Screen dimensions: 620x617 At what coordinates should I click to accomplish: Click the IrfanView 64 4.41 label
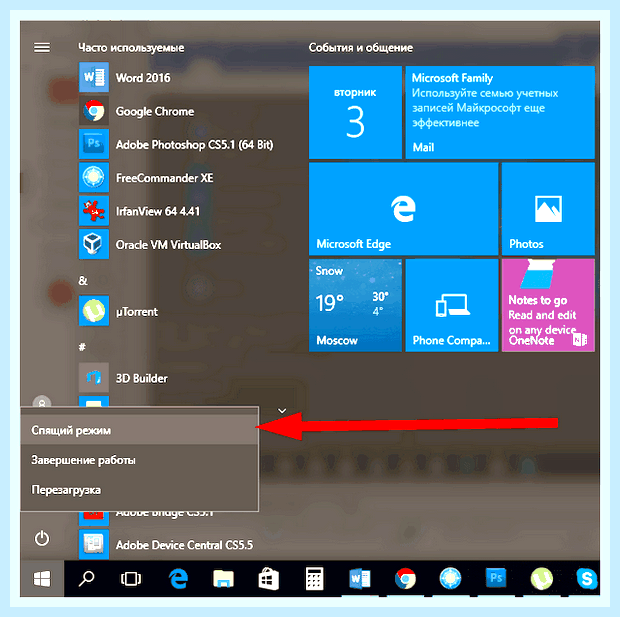click(158, 211)
